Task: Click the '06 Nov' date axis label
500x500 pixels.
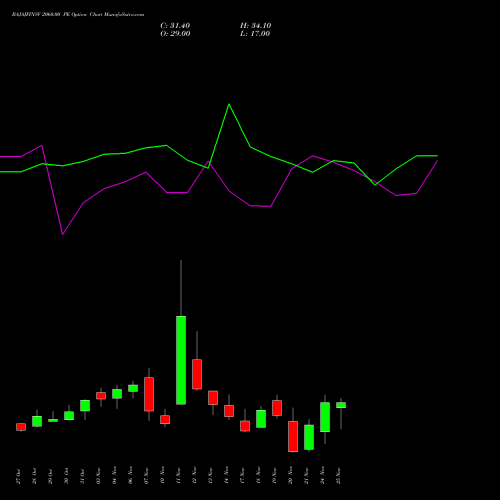Action: pyautogui.click(x=130, y=475)
